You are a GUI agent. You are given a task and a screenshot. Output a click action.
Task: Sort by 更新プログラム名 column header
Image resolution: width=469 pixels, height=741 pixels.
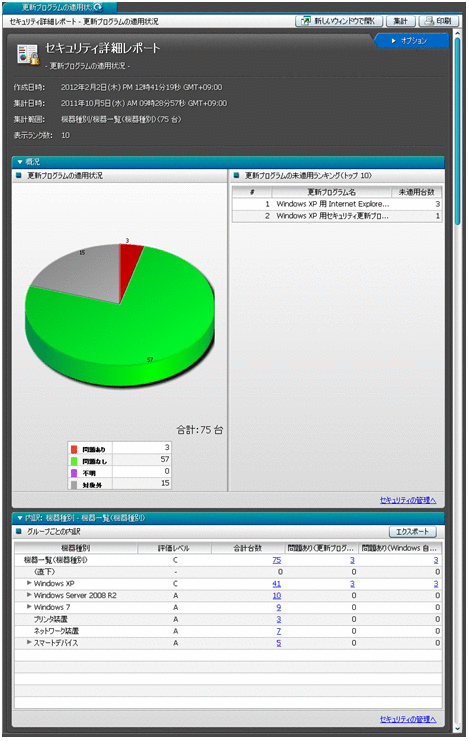[x=331, y=192]
